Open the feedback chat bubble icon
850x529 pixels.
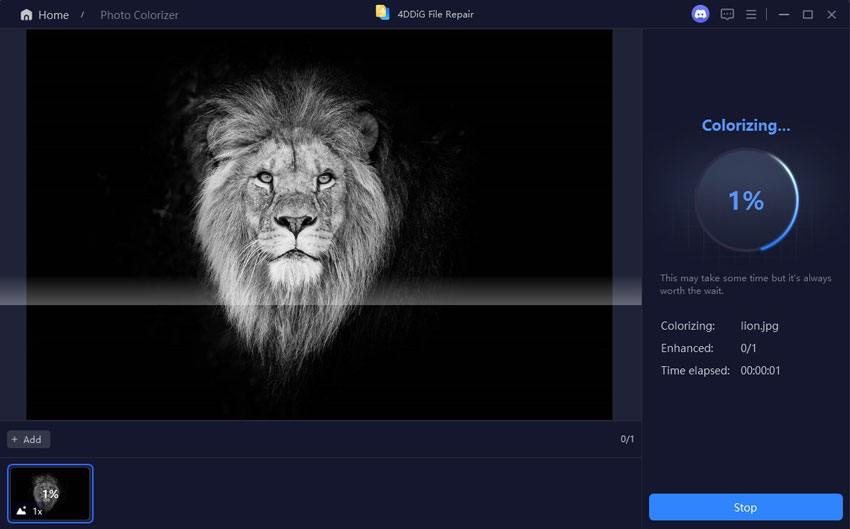tap(727, 14)
